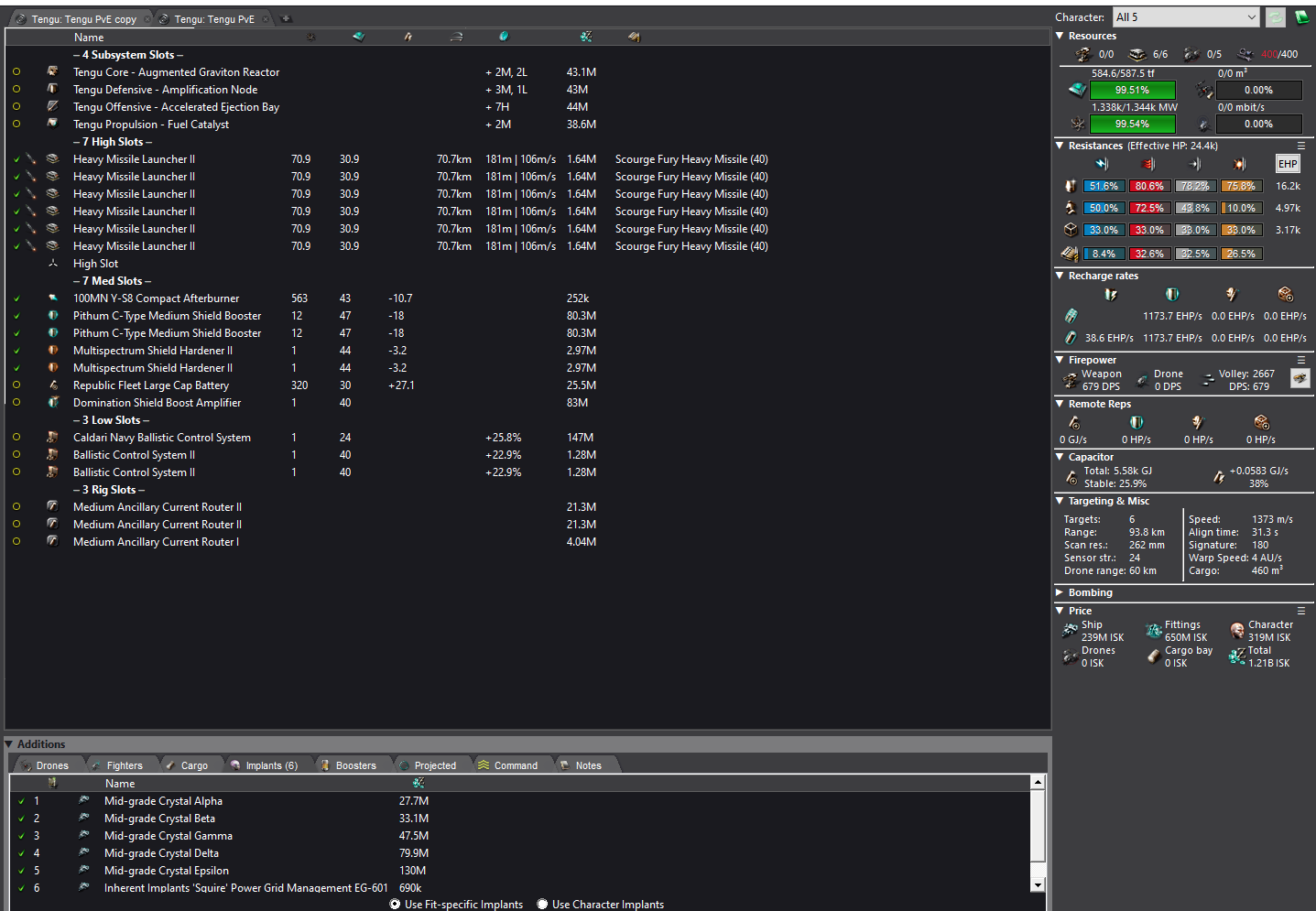The image size is (1316, 911).
Task: Click the capacitor column header icon in fitting list
Action: [408, 37]
